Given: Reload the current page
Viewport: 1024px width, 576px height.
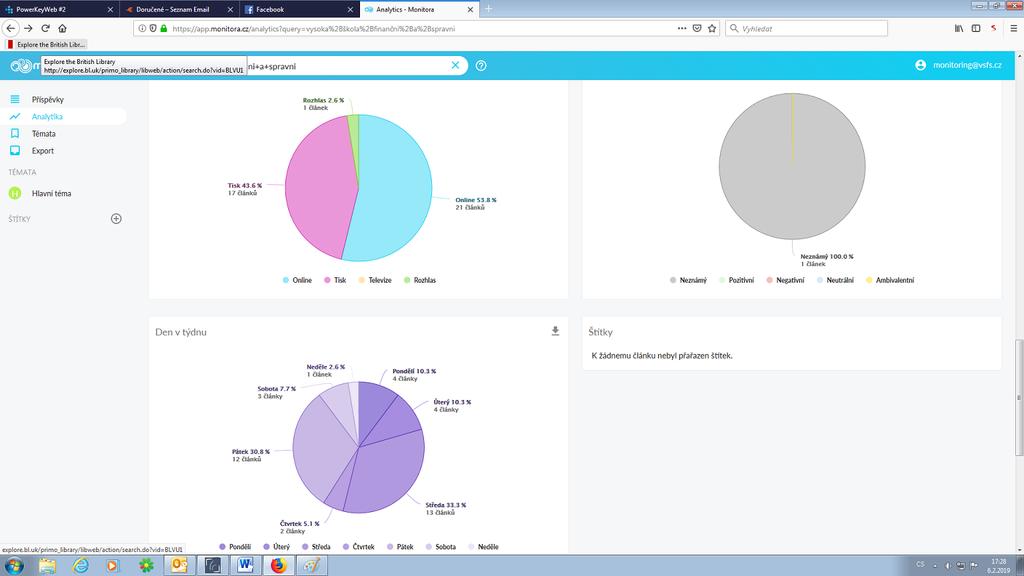Looking at the screenshot, I should click(x=45, y=28).
